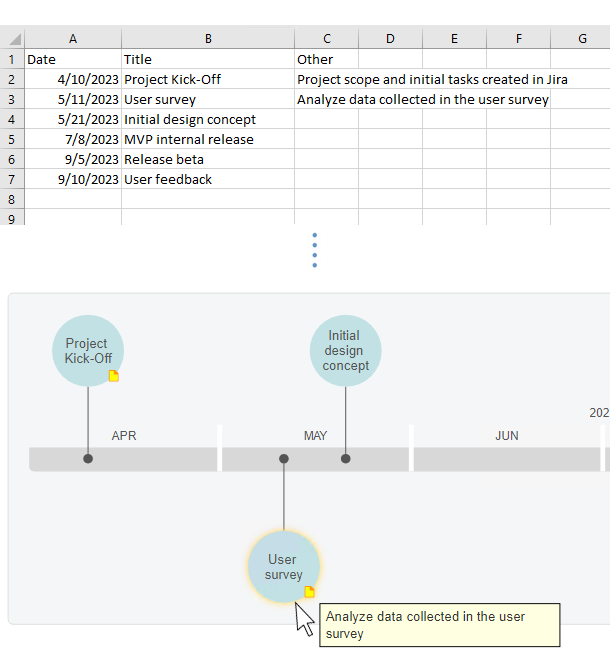Screen dimensions: 610x662
Task: Select column C header
Action: click(x=326, y=39)
